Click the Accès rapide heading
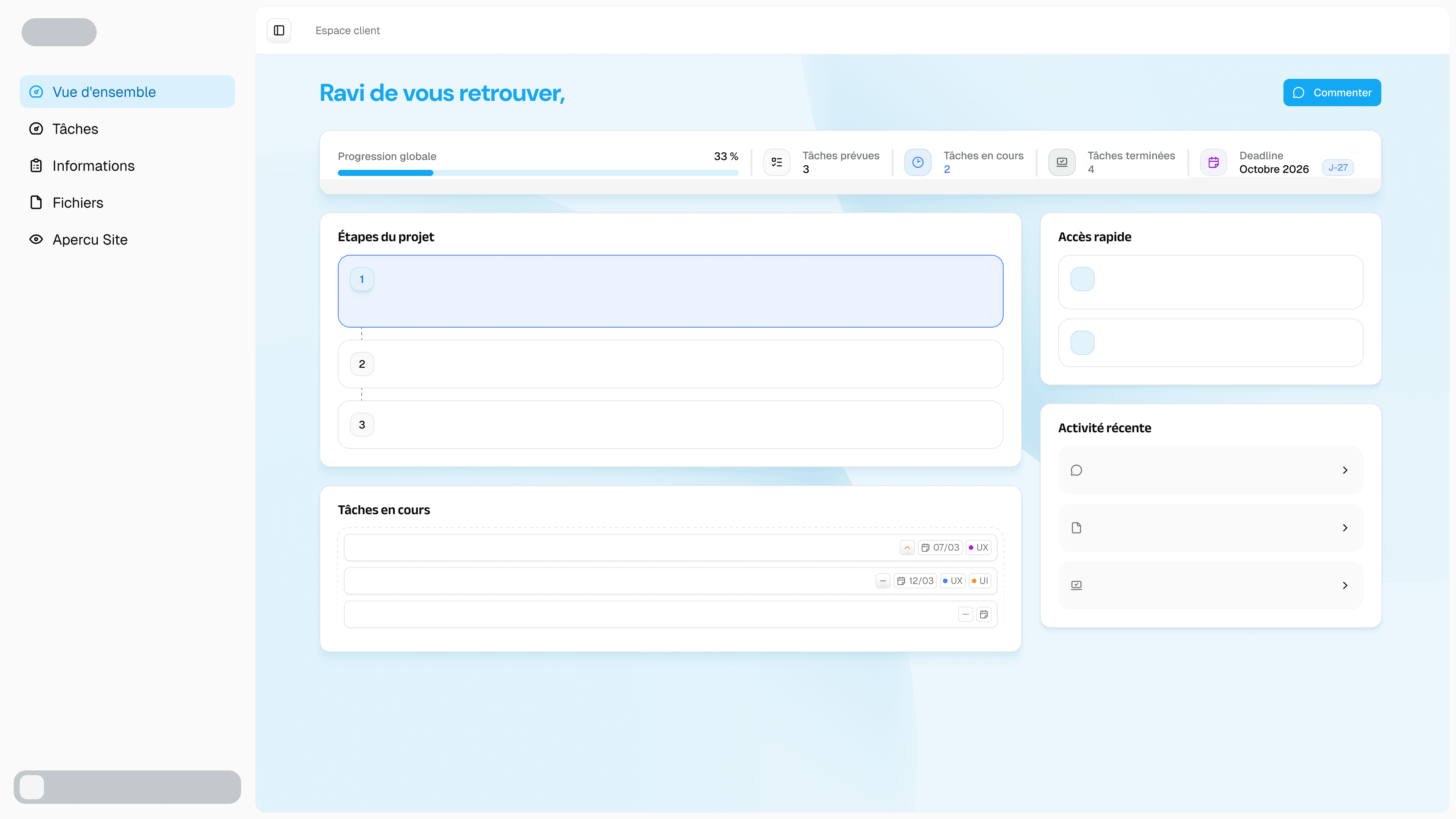 click(1095, 237)
